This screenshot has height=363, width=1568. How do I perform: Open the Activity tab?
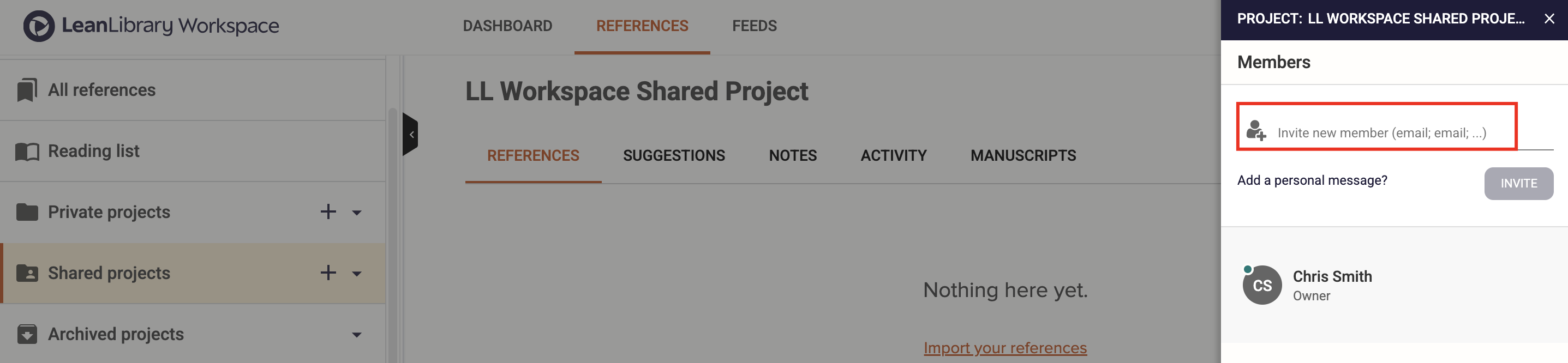tap(894, 155)
